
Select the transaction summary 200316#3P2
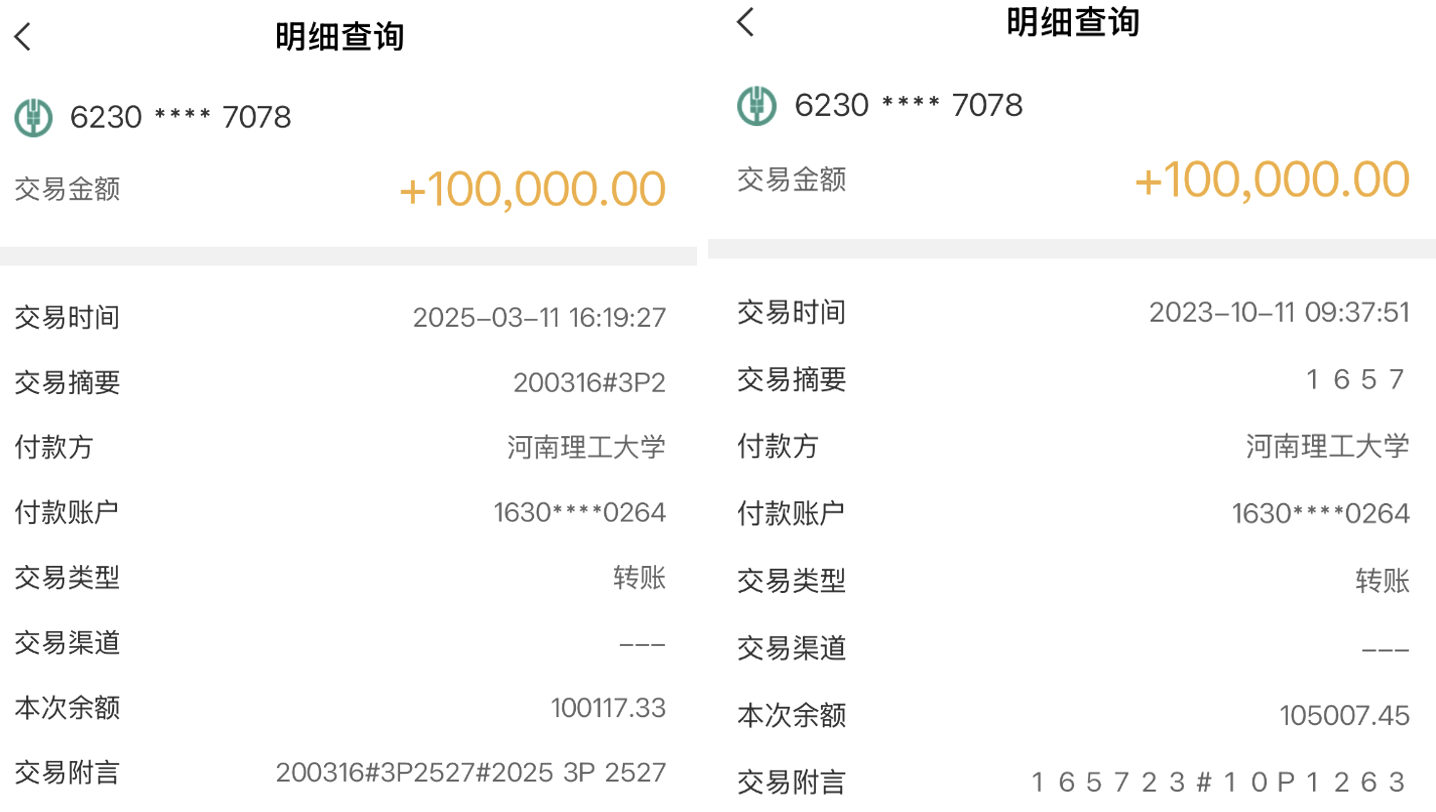[x=589, y=383]
